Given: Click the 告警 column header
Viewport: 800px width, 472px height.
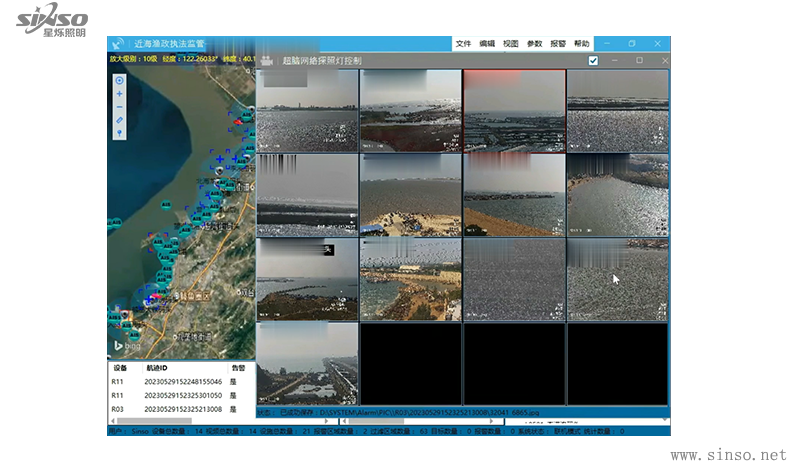Looking at the screenshot, I should (x=238, y=368).
